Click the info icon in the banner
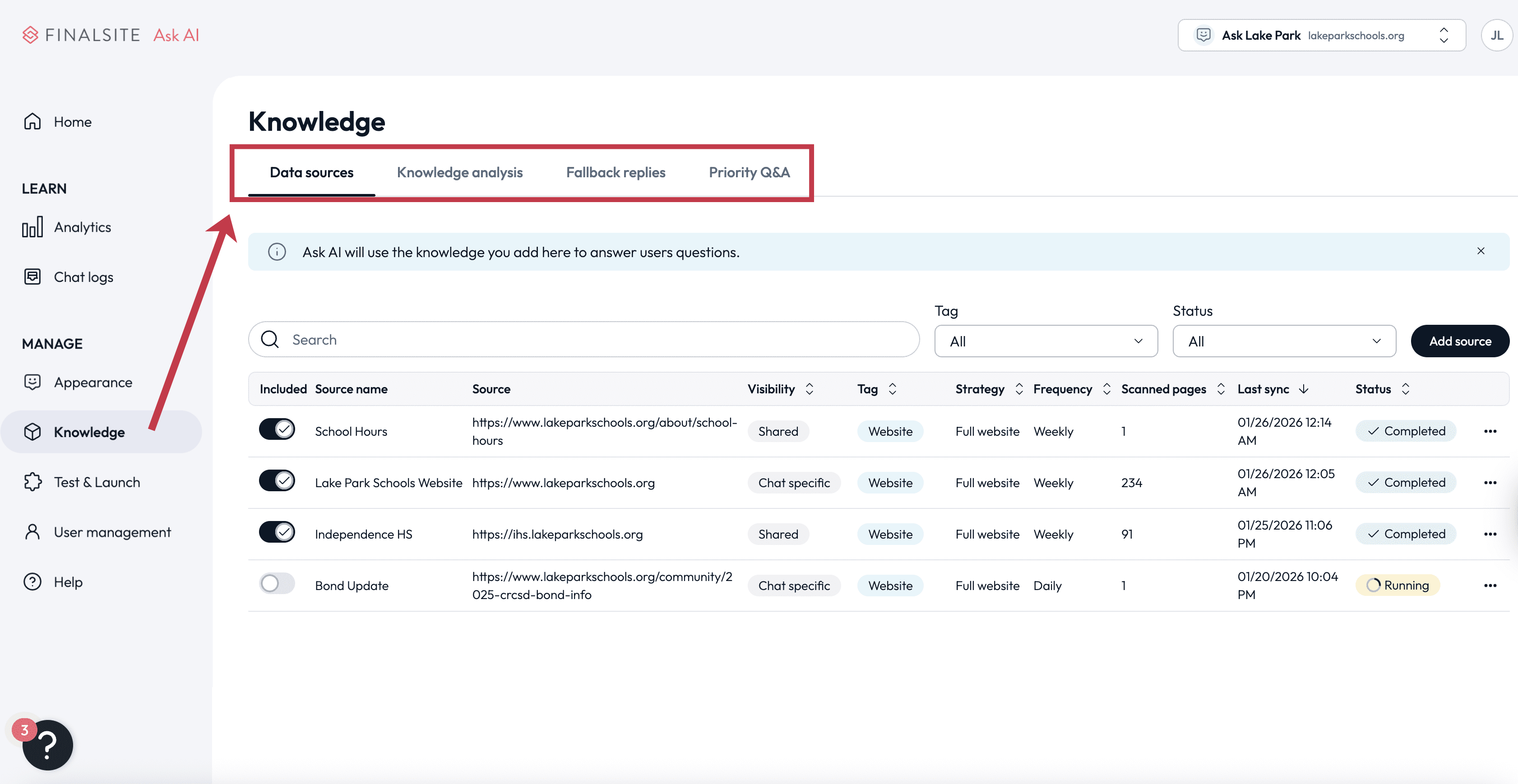The height and width of the screenshot is (784, 1518). [x=277, y=252]
